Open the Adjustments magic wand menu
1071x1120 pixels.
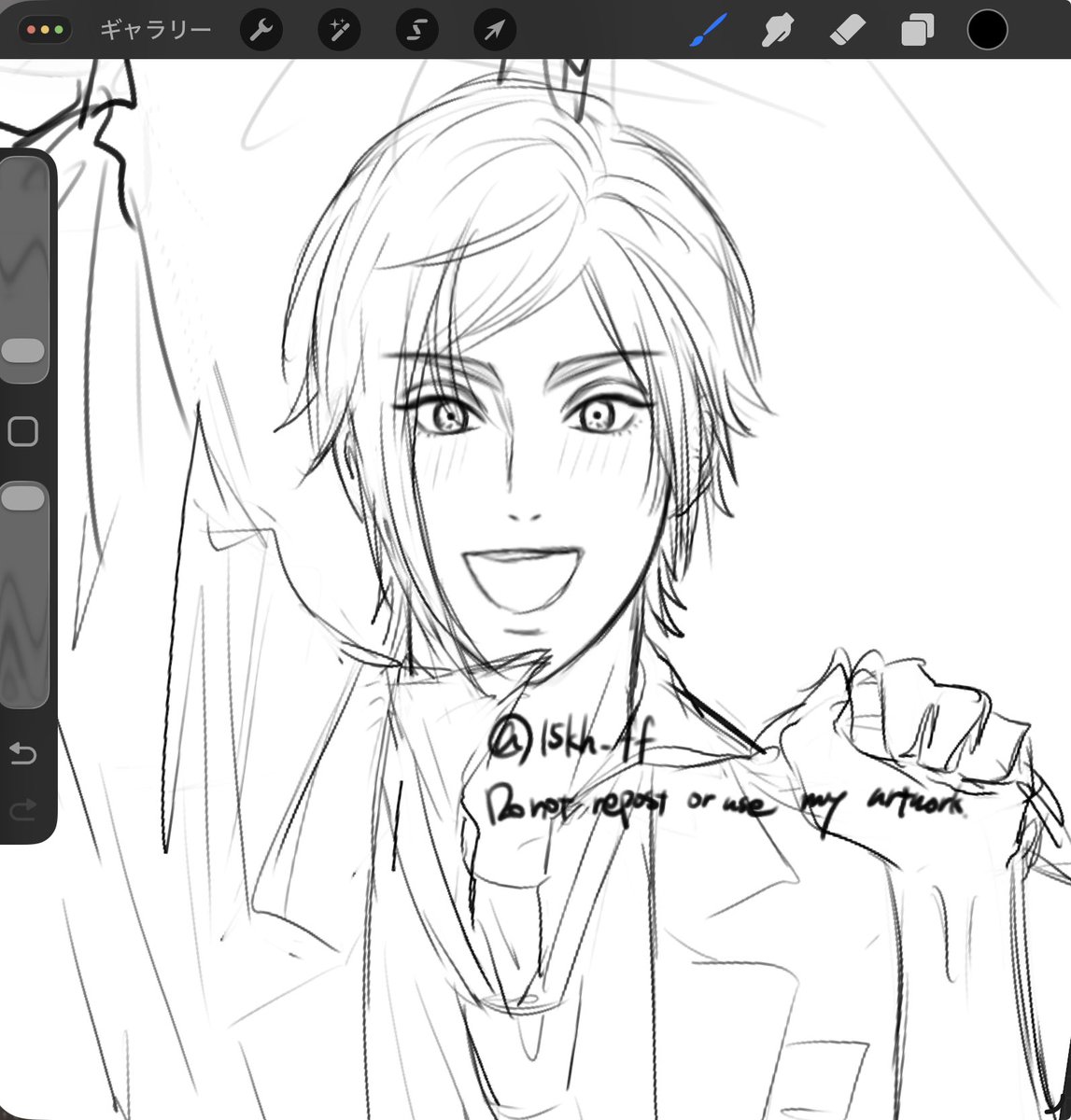tap(339, 31)
